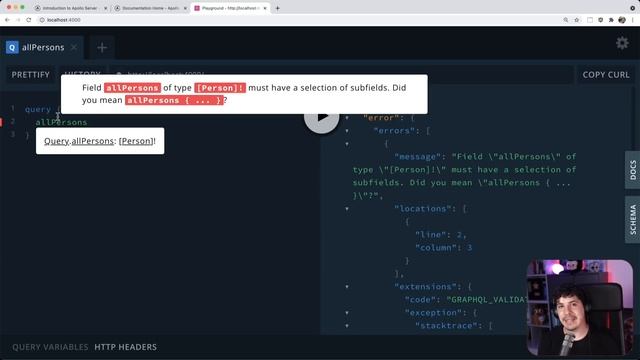The image size is (640, 360).
Task: Close the Documentation Home browser tab
Action: click(185, 8)
